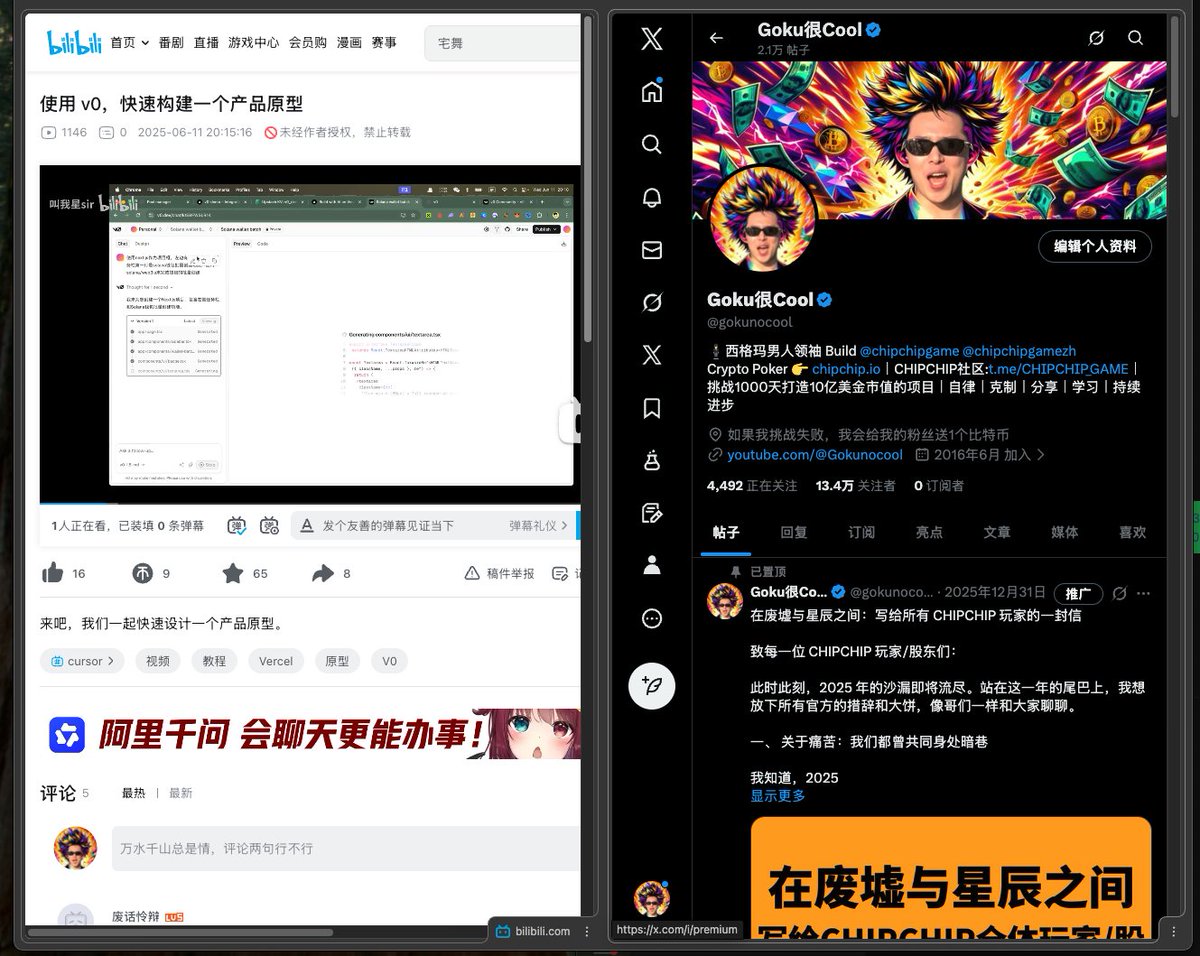This screenshot has height=956, width=1200.
Task: Open Grok in the X sidebar
Action: coord(652,302)
